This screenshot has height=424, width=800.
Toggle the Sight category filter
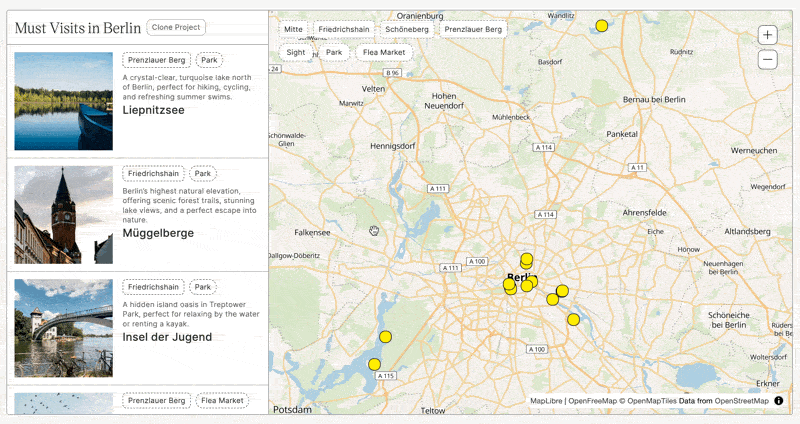click(296, 53)
